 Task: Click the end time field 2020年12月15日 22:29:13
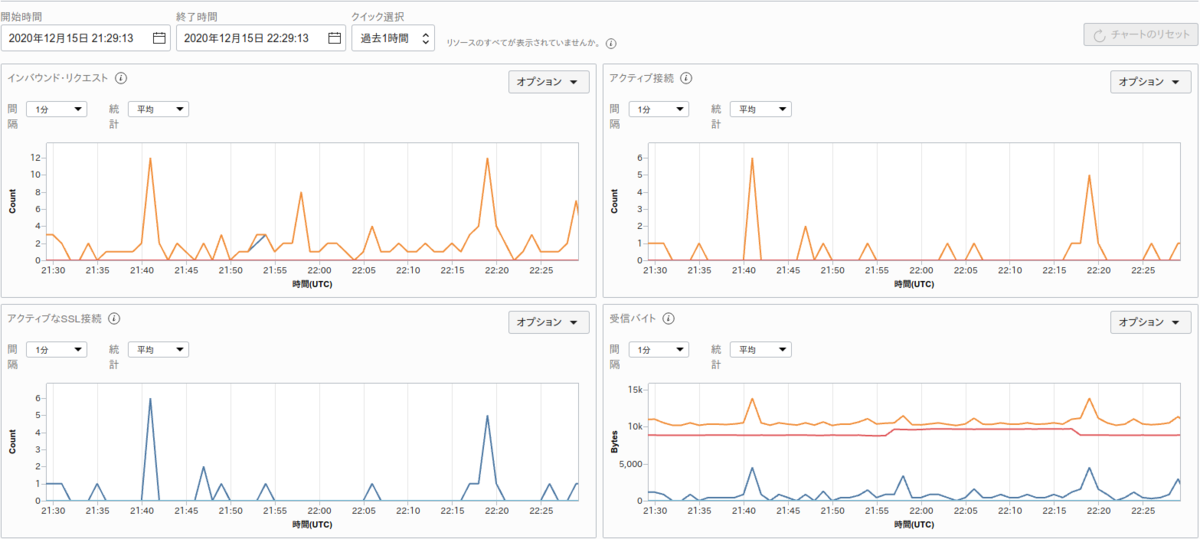tap(261, 38)
